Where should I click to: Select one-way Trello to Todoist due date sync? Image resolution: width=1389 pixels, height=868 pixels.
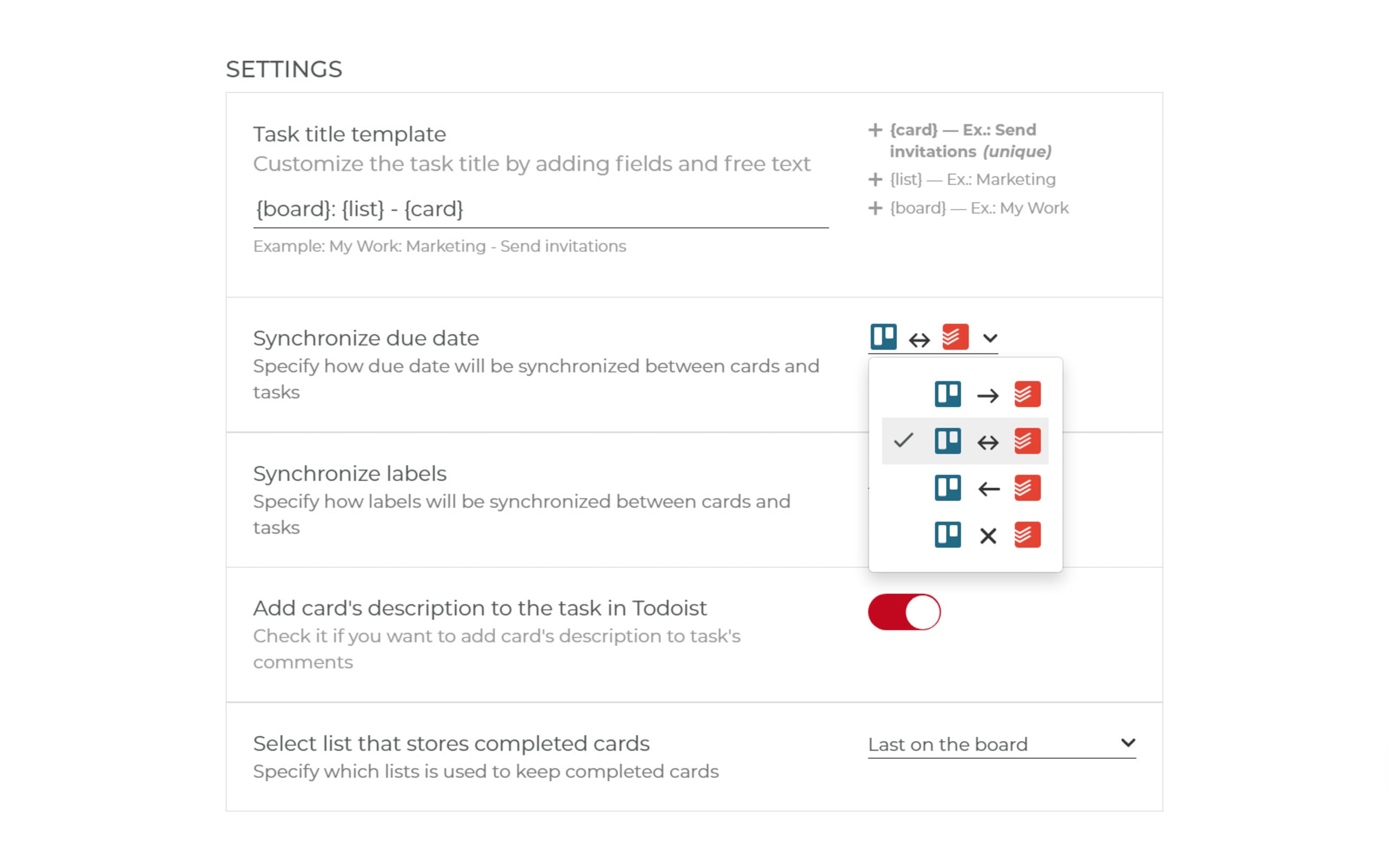(x=987, y=394)
